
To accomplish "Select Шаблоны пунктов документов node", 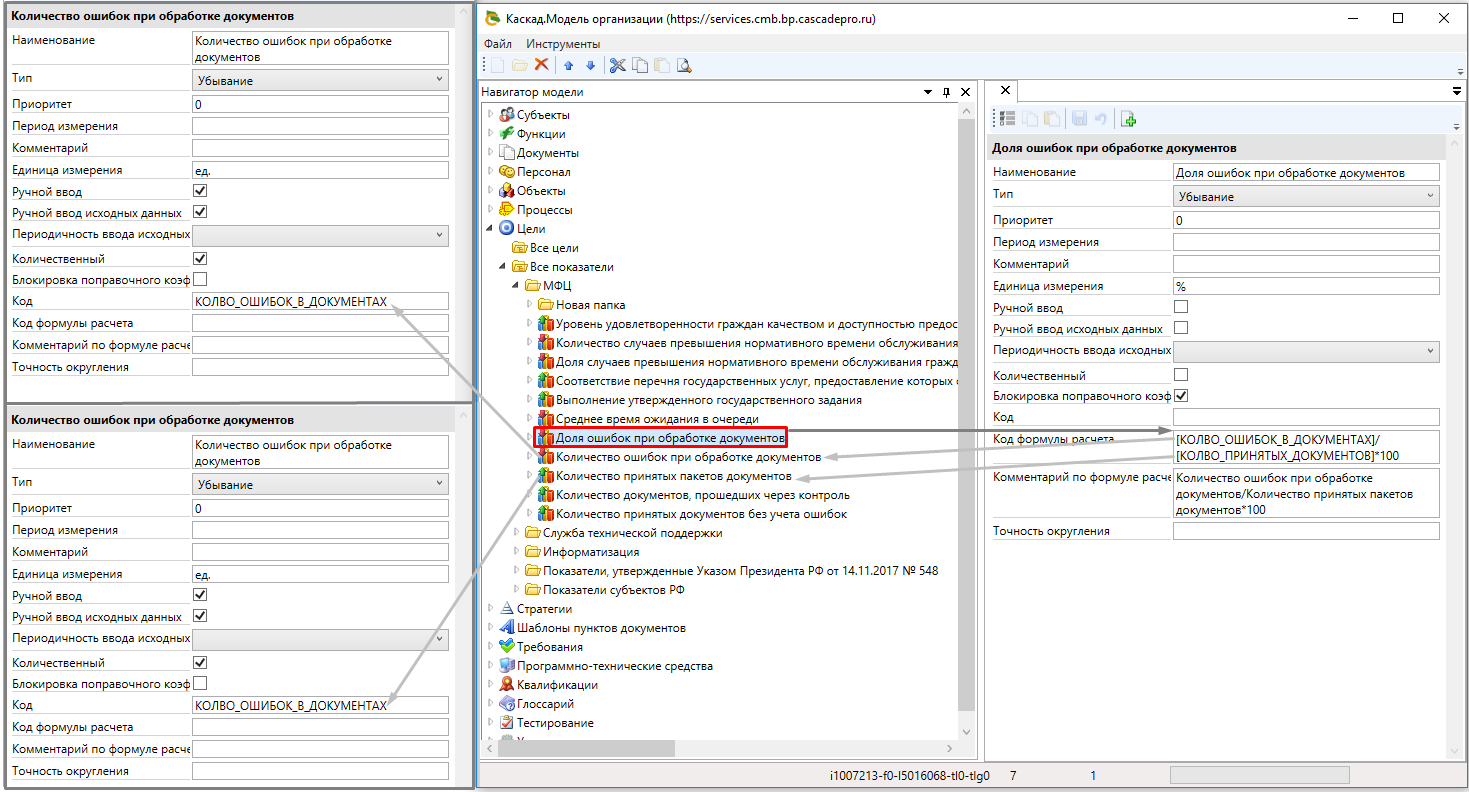I will coord(601,628).
